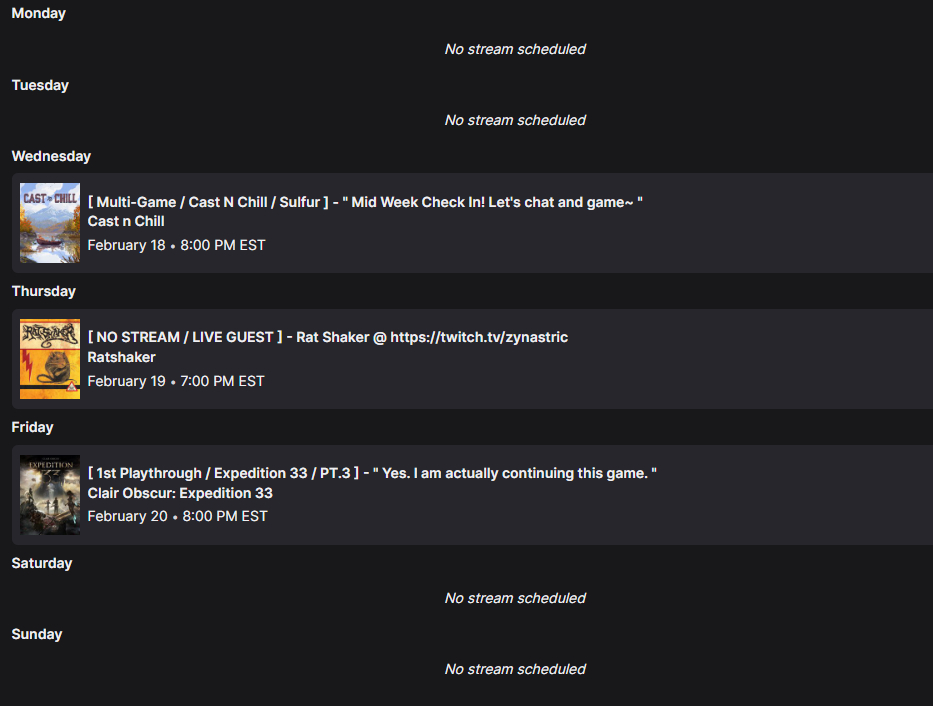The width and height of the screenshot is (933, 706).
Task: Select the Ratshaker game name label
Action: click(x=122, y=357)
